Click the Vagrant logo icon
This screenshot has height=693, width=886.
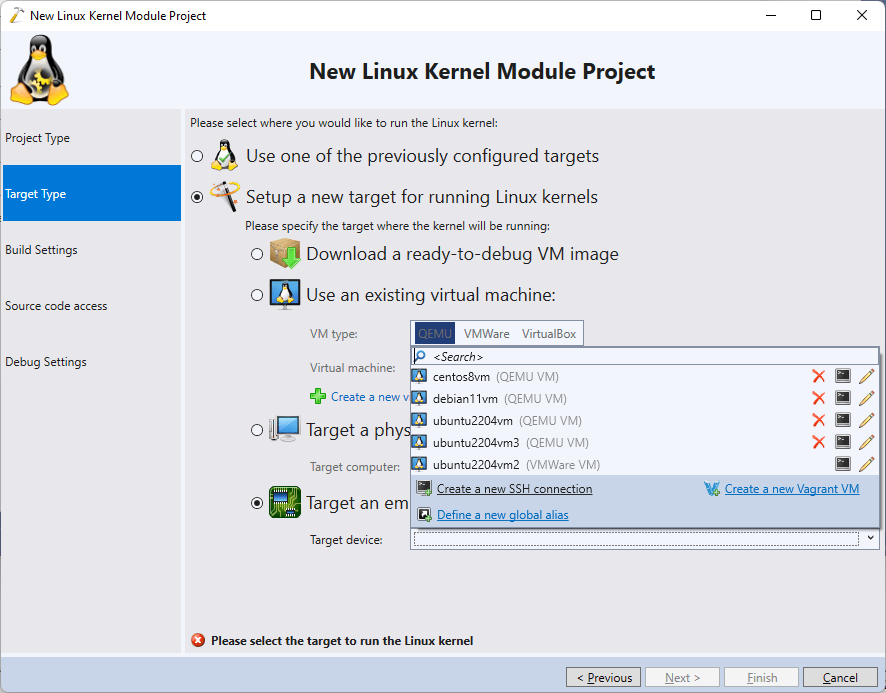click(x=712, y=488)
